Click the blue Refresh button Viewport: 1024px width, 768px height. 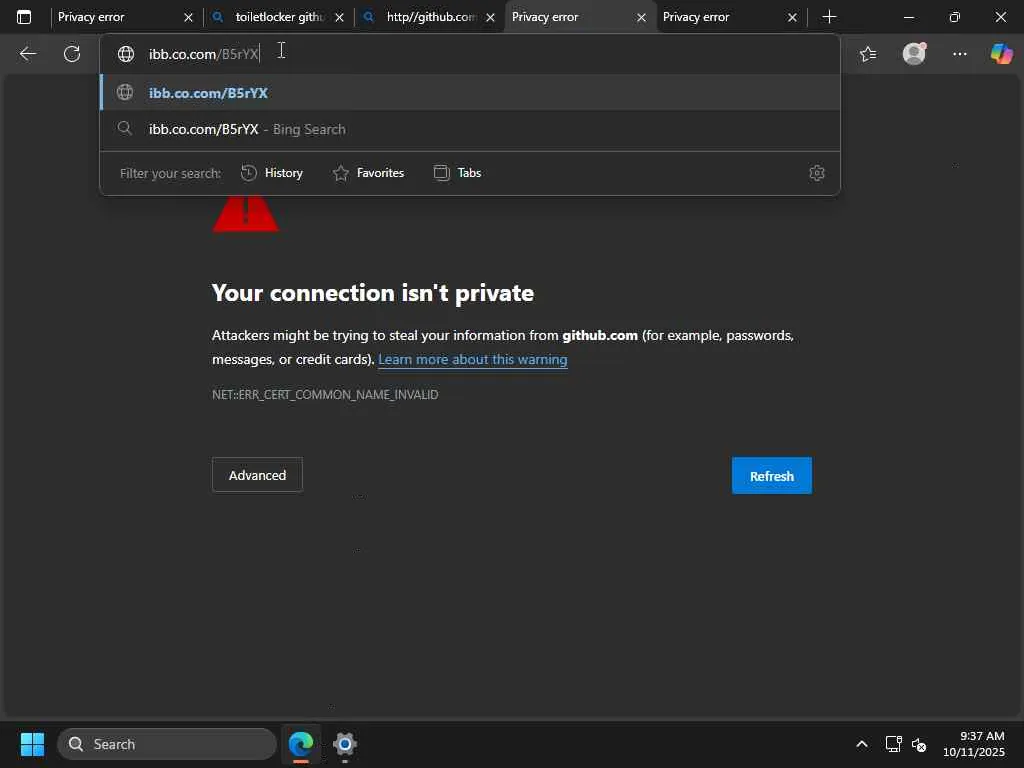pyautogui.click(x=772, y=476)
